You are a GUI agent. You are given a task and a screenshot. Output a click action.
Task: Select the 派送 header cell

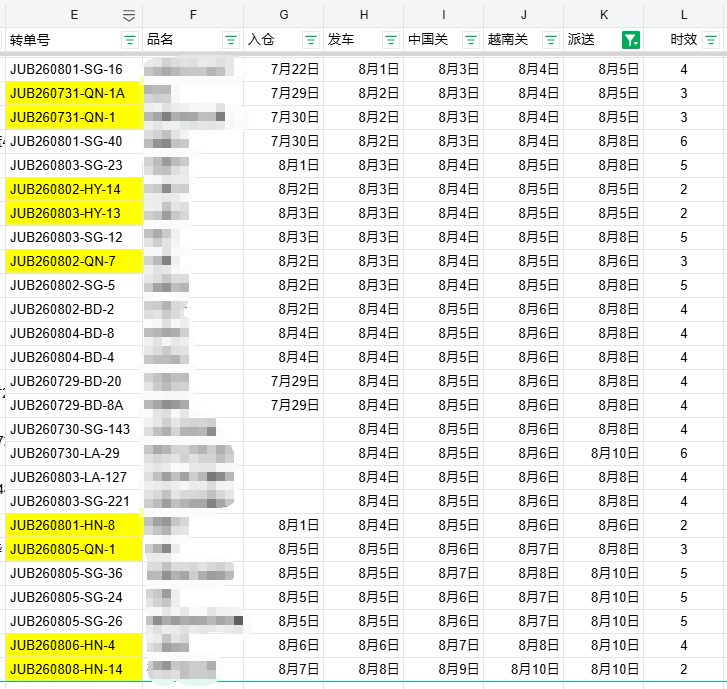tap(604, 40)
